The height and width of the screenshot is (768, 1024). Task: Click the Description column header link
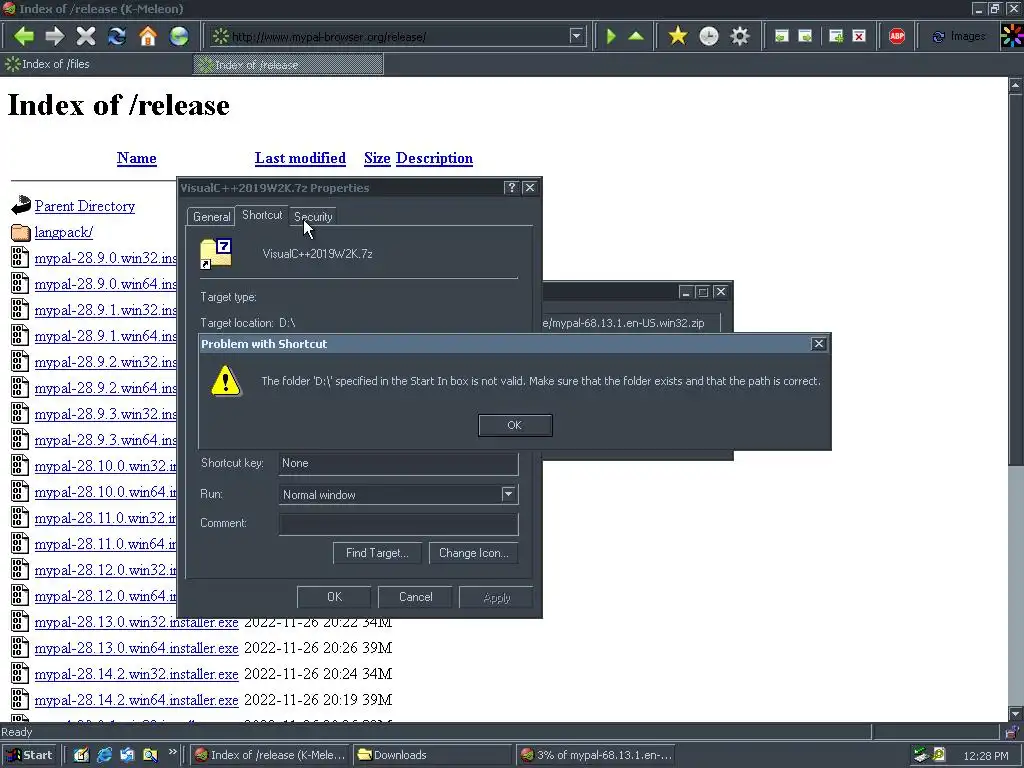coord(434,158)
